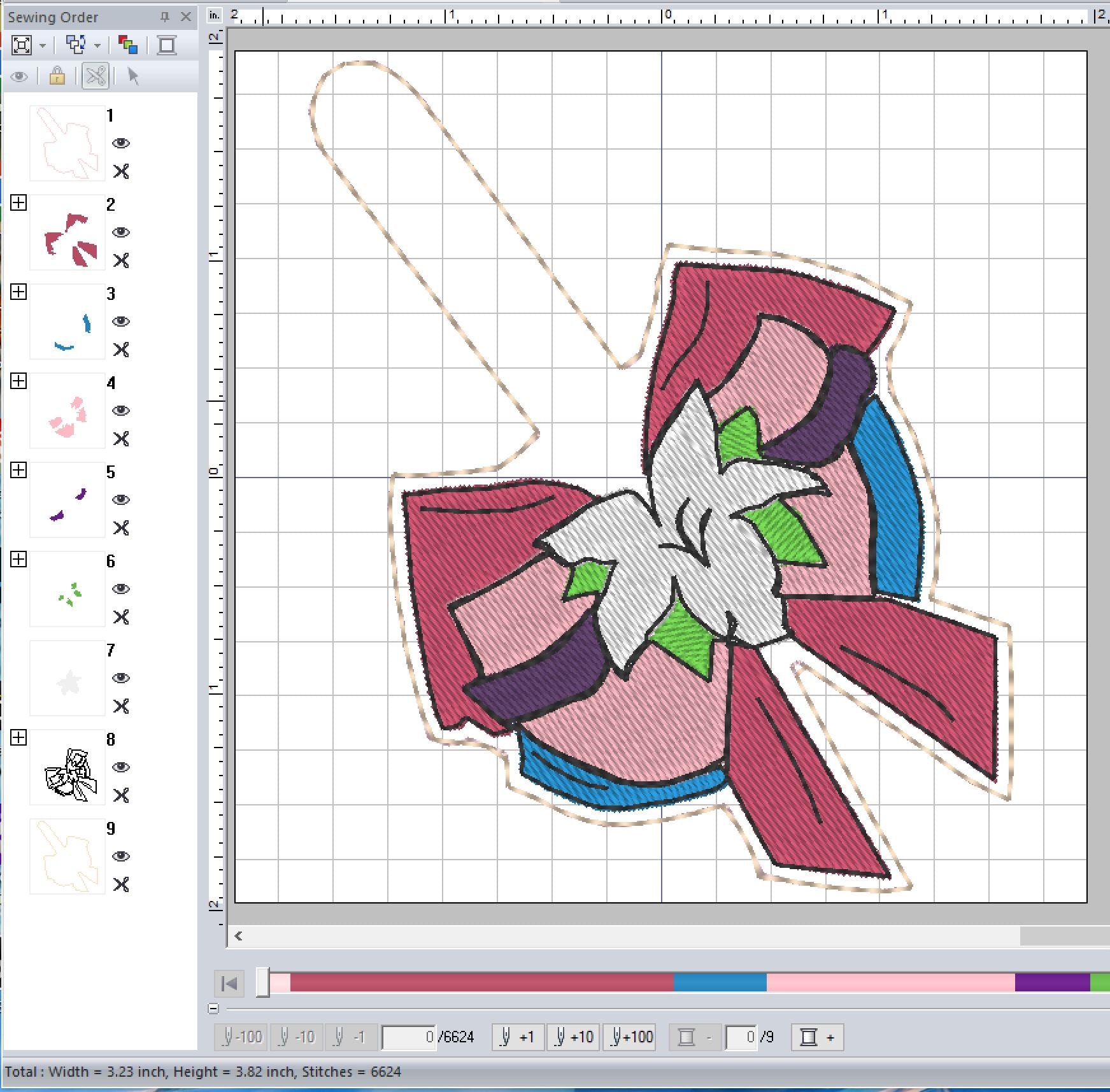Toggle visibility eye for sewing item 9
The height and width of the screenshot is (1092, 1110).
pyautogui.click(x=121, y=856)
